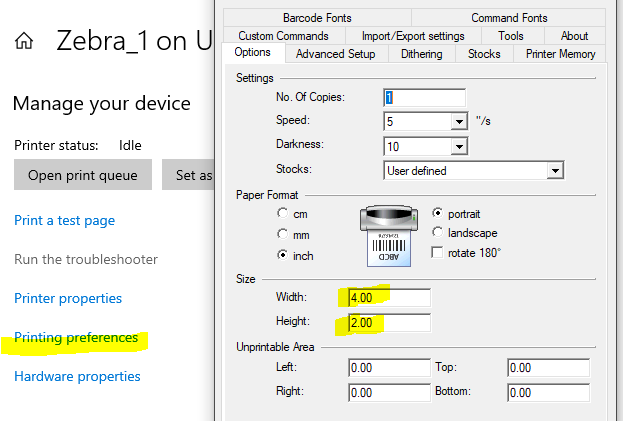Open the Printing preferences link

pos(76,338)
